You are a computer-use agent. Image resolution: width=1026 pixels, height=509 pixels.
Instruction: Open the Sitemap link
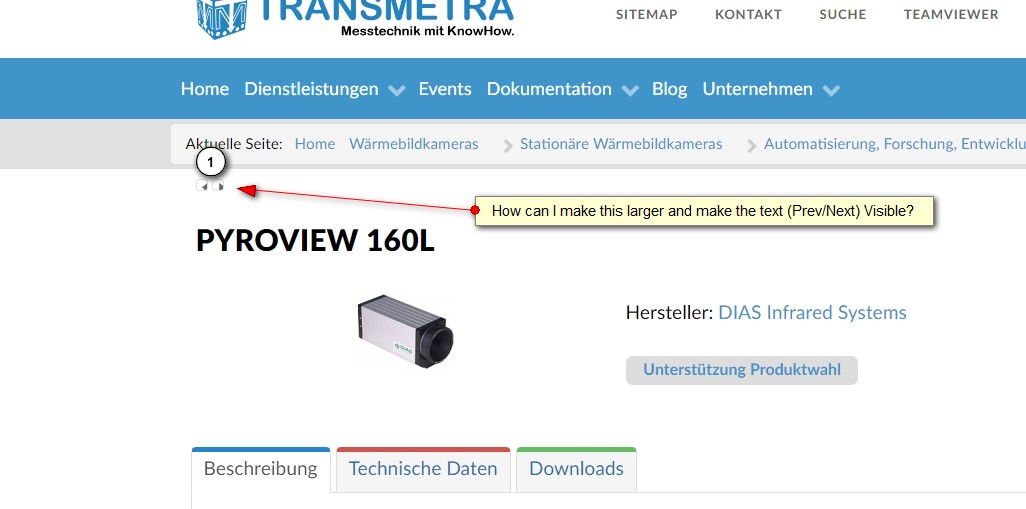click(x=646, y=14)
